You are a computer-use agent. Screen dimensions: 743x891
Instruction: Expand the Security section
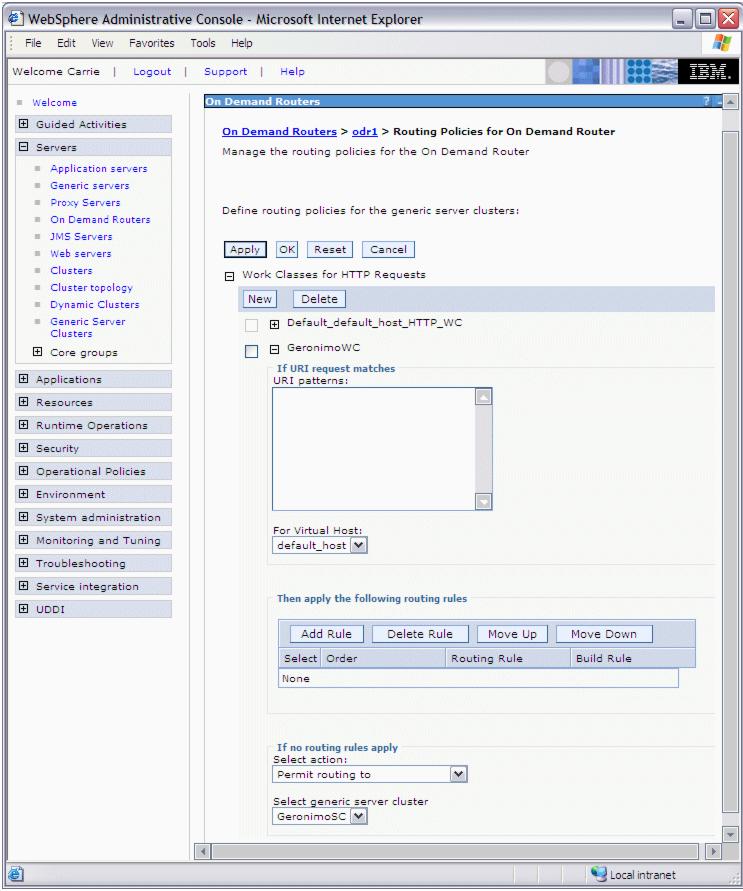coord(23,448)
